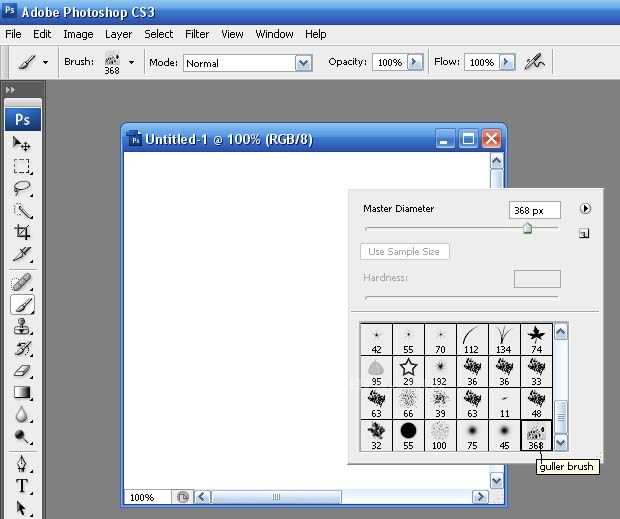Select the Blur tool
This screenshot has height=519, width=620.
tap(22, 415)
